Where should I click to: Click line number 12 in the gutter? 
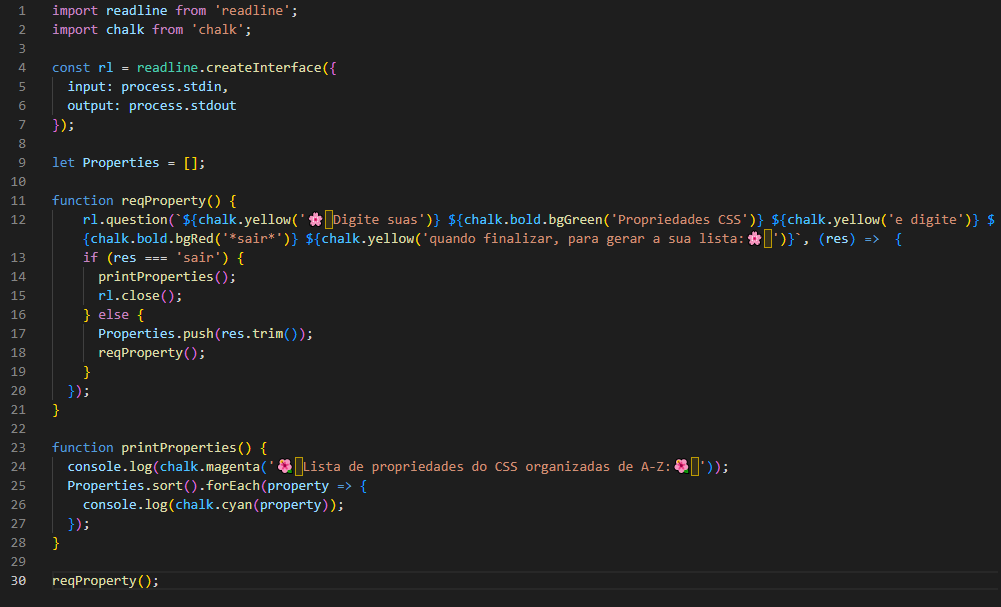pyautogui.click(x=18, y=218)
